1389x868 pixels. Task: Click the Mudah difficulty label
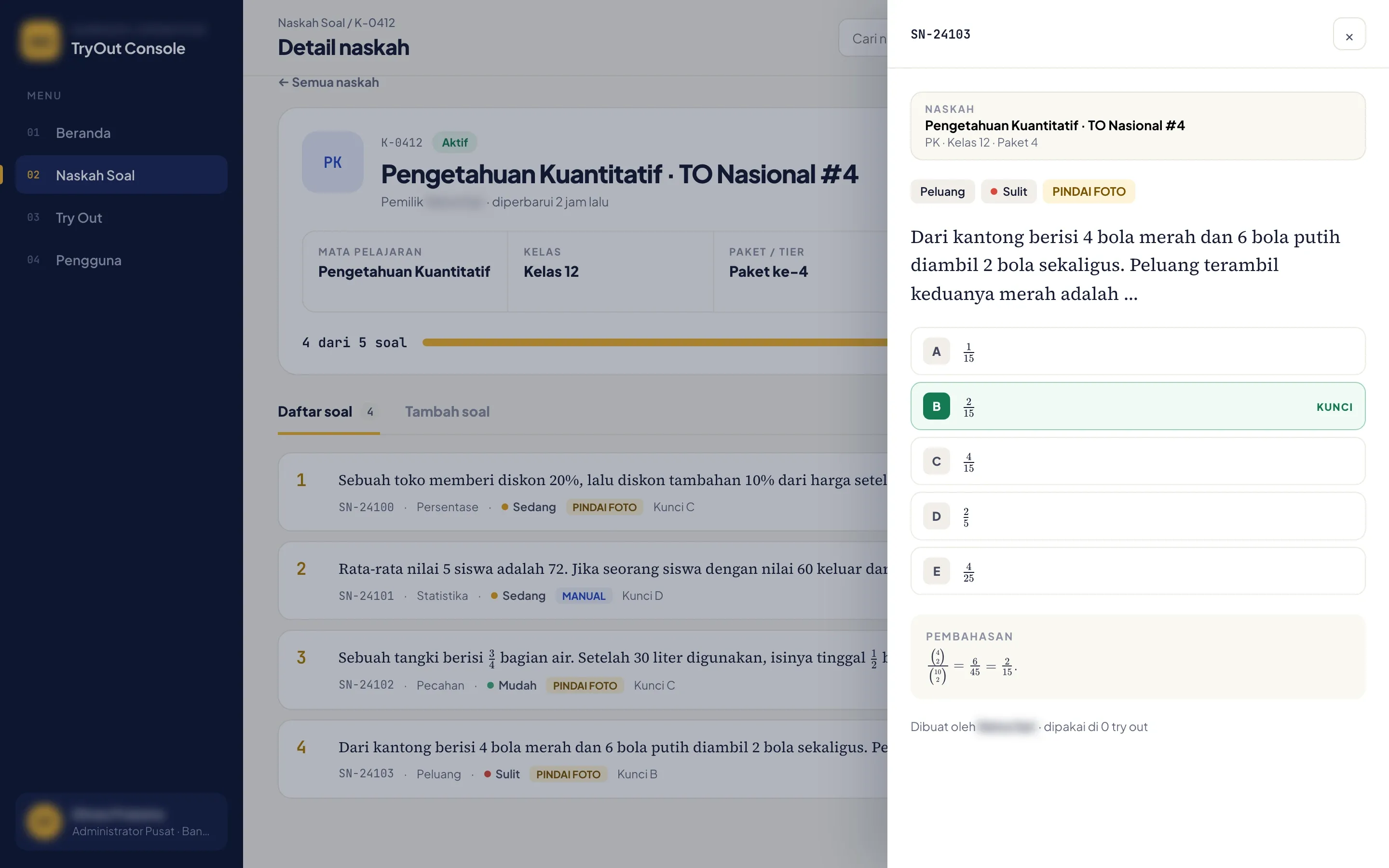[511, 685]
